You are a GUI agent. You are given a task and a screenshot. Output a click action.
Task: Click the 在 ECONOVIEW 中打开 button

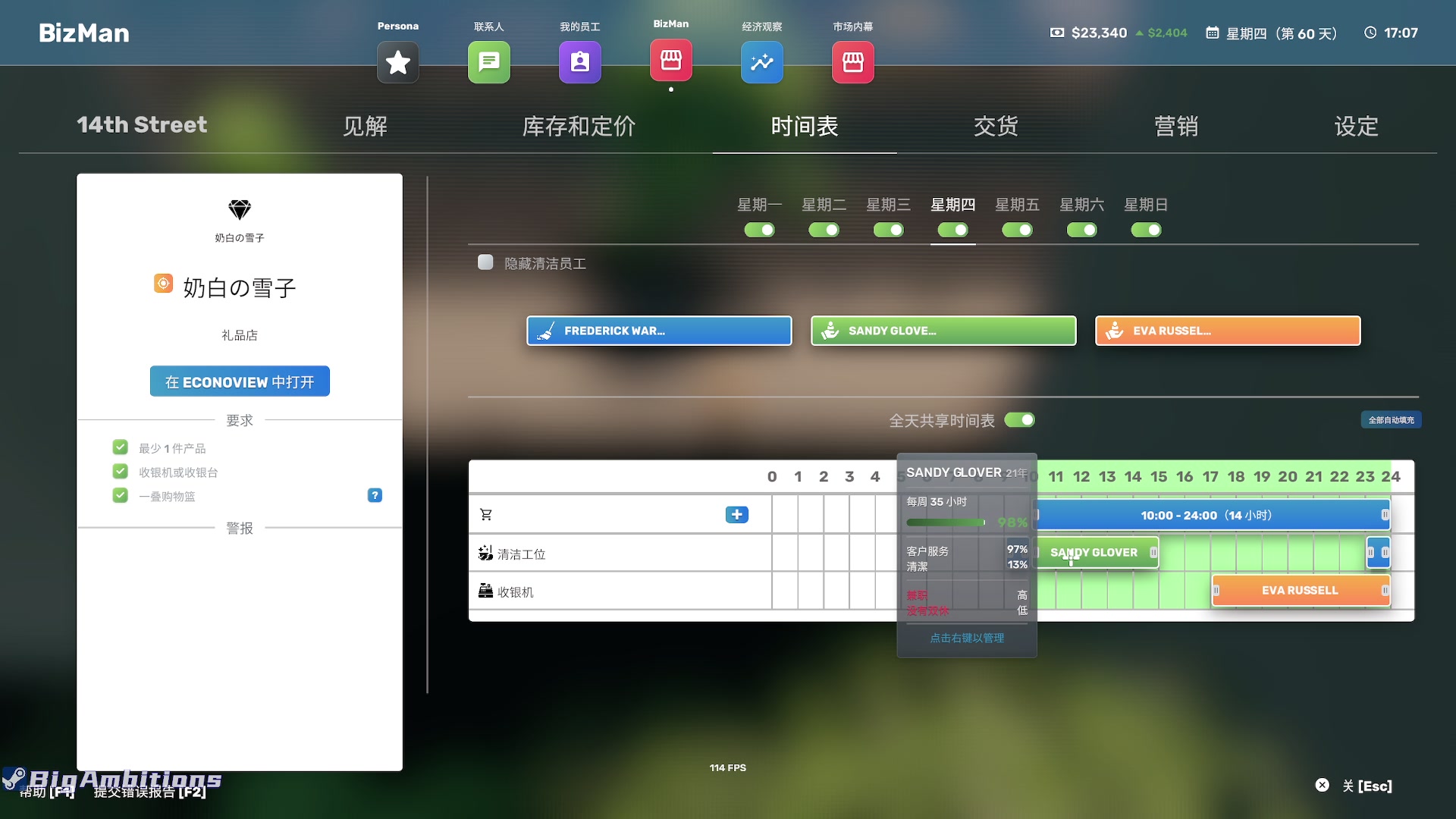240,381
